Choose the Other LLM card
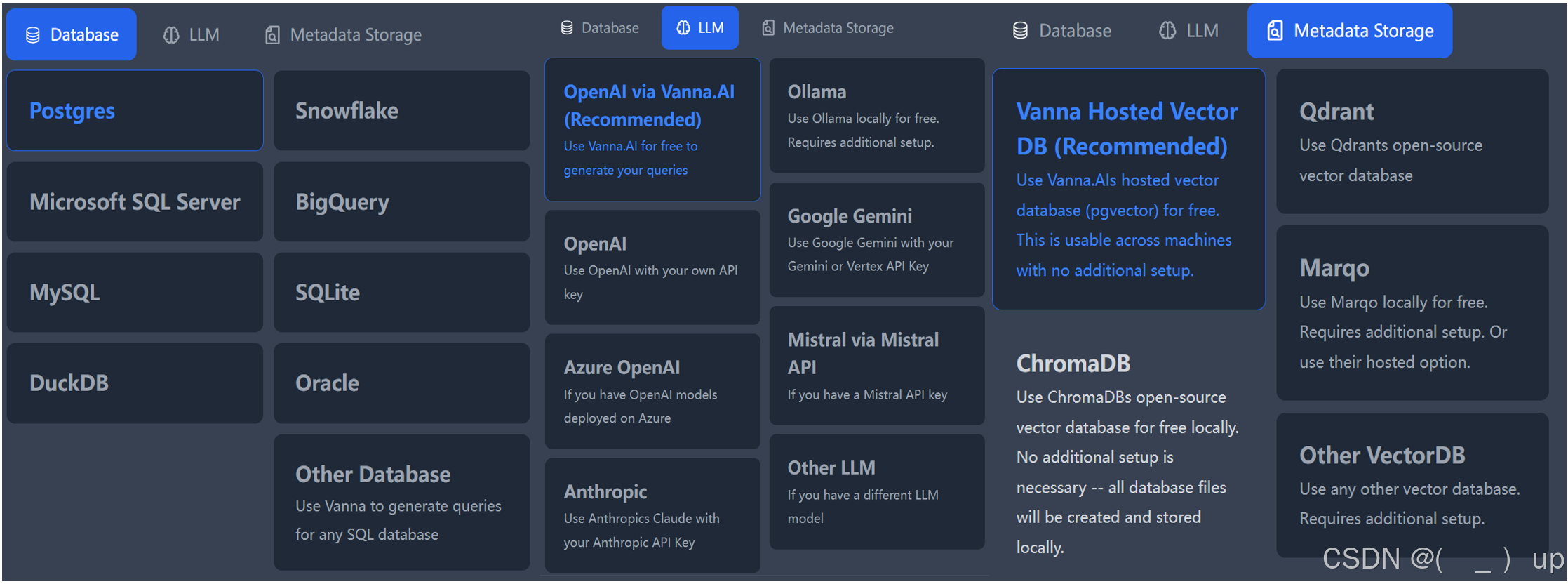The height and width of the screenshot is (584, 1568). (877, 491)
